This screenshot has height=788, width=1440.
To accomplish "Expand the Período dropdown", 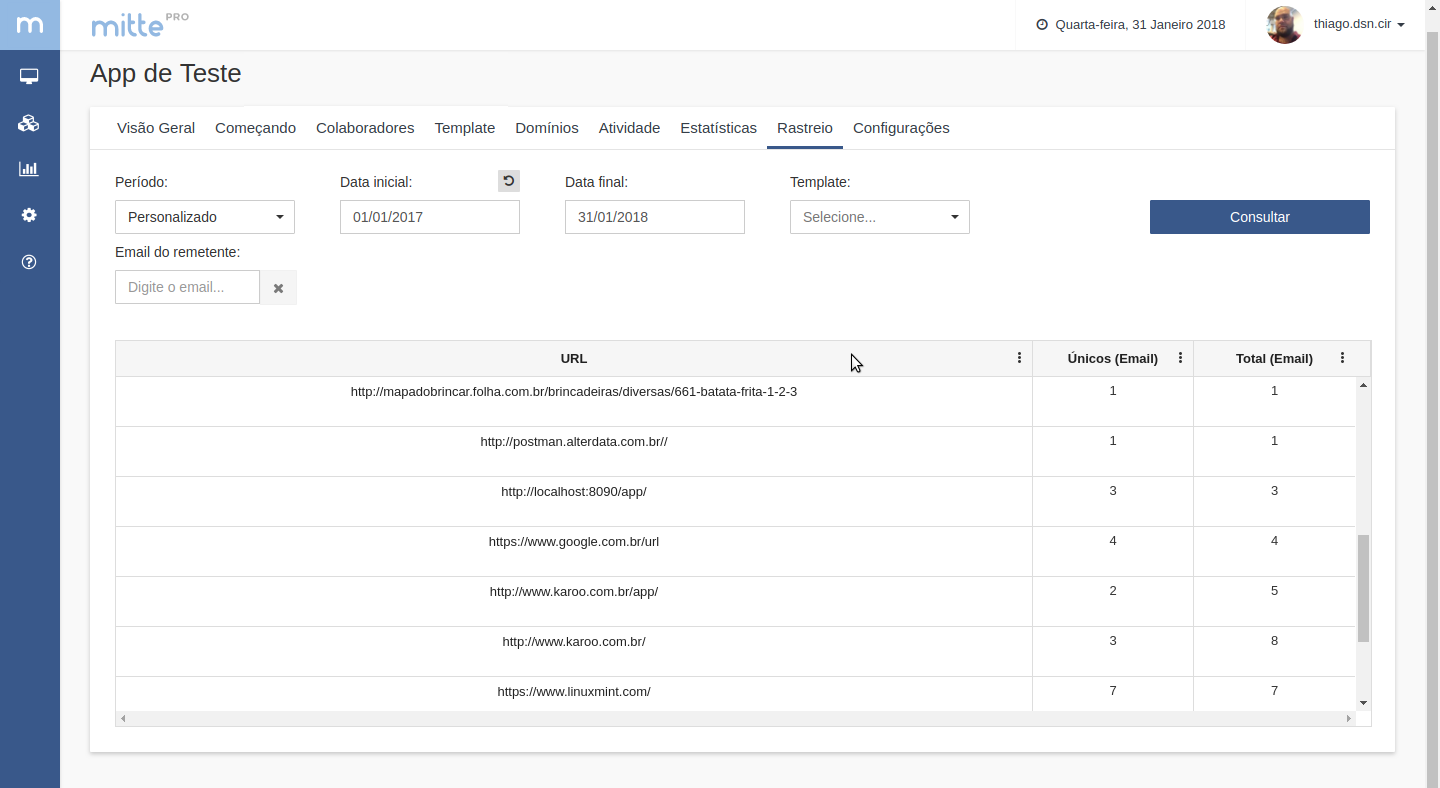I will click(x=205, y=217).
